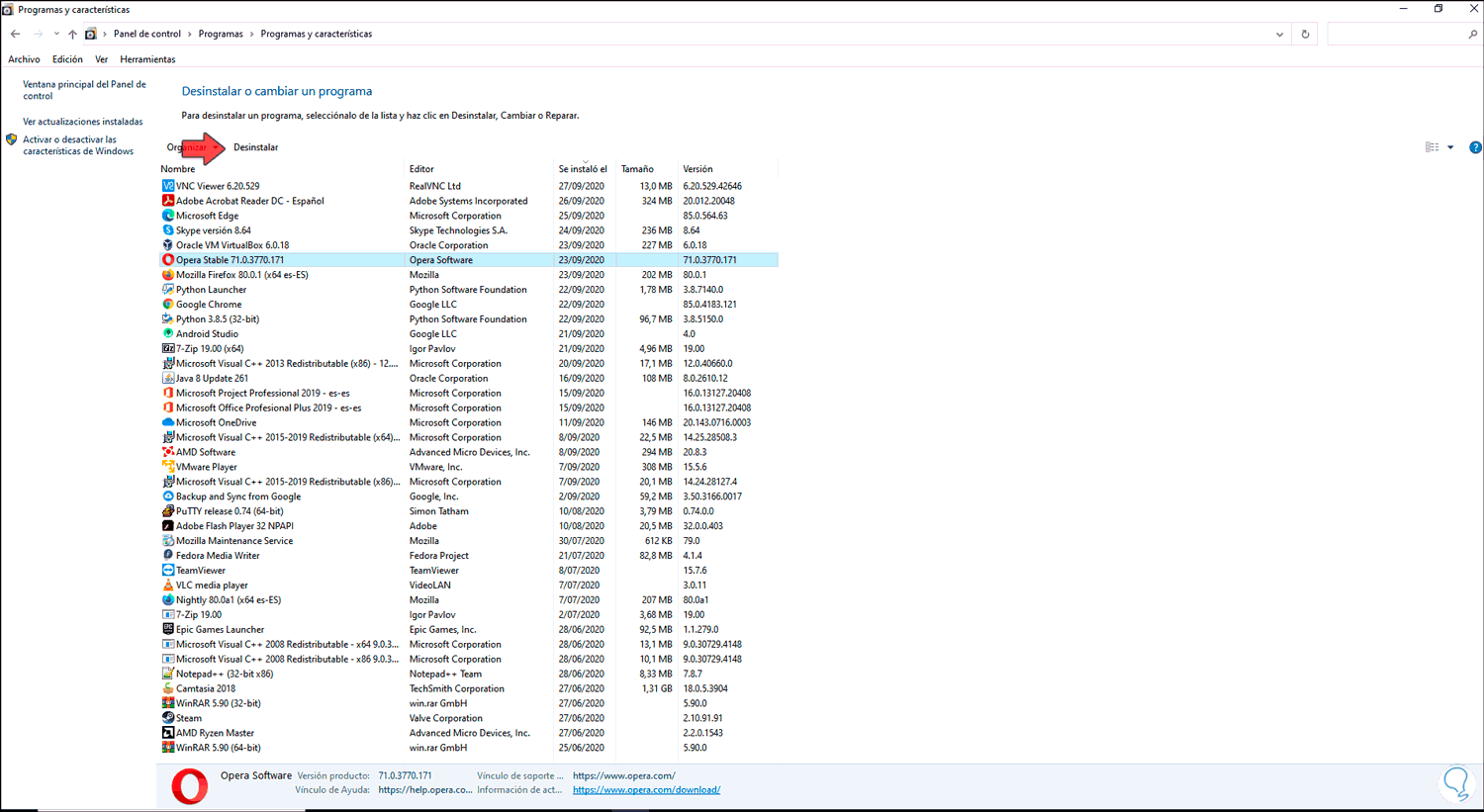
Task: Click the TeamViewer icon in list
Action: [x=168, y=571]
